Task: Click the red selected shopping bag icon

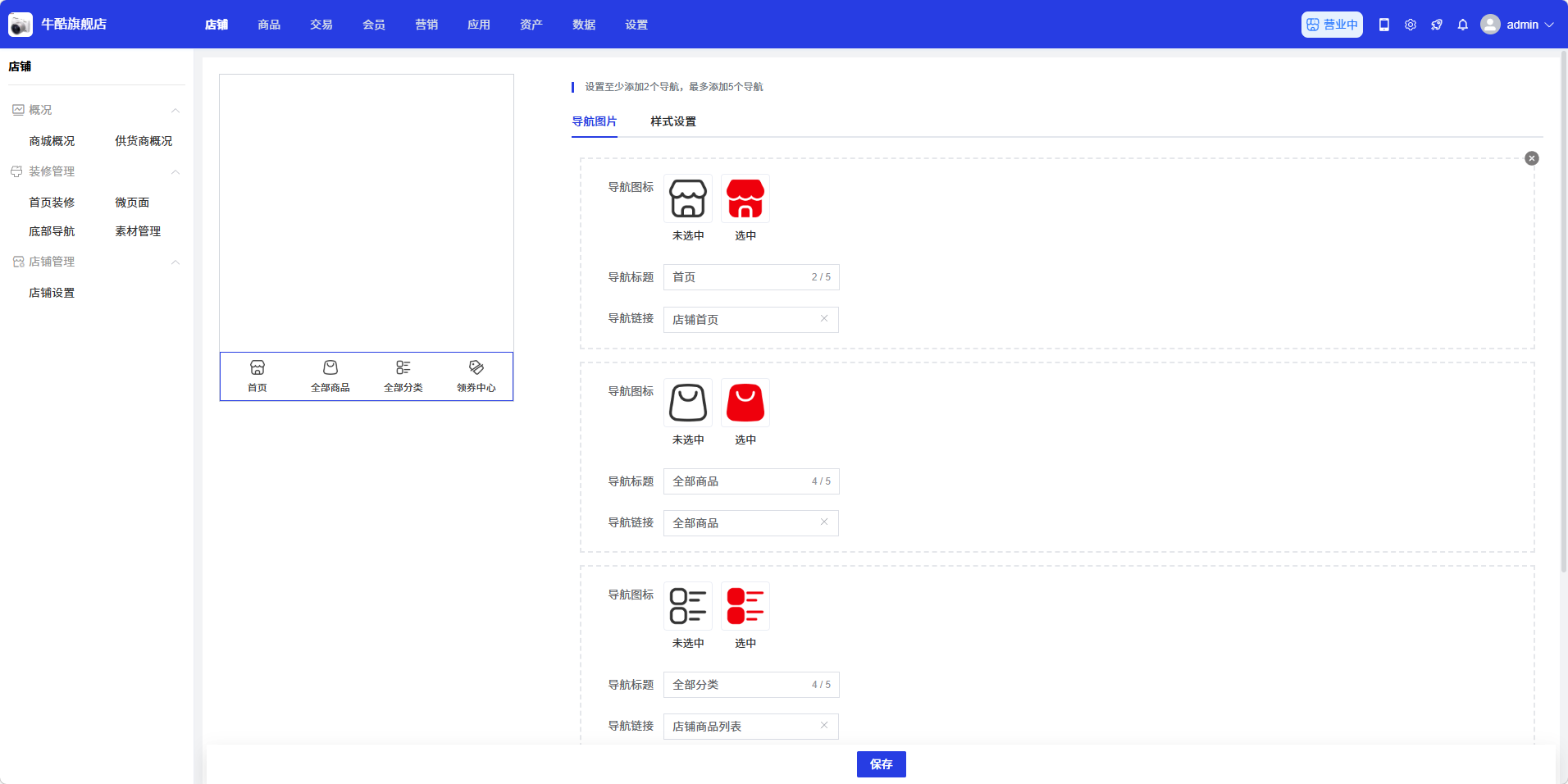Action: (x=745, y=403)
